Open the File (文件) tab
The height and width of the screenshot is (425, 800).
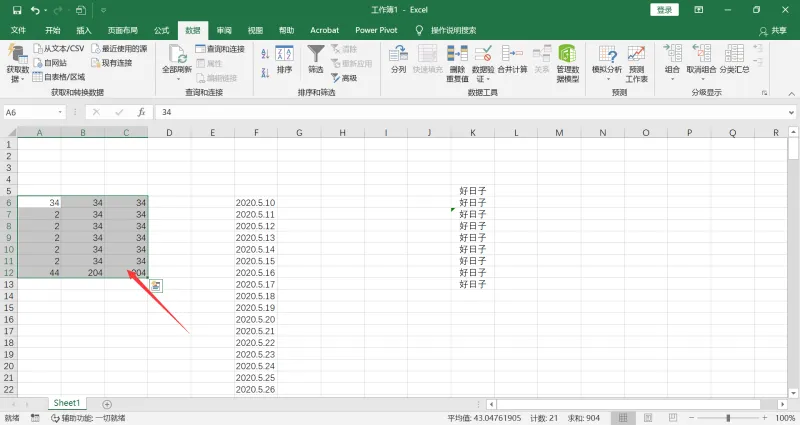(x=18, y=30)
